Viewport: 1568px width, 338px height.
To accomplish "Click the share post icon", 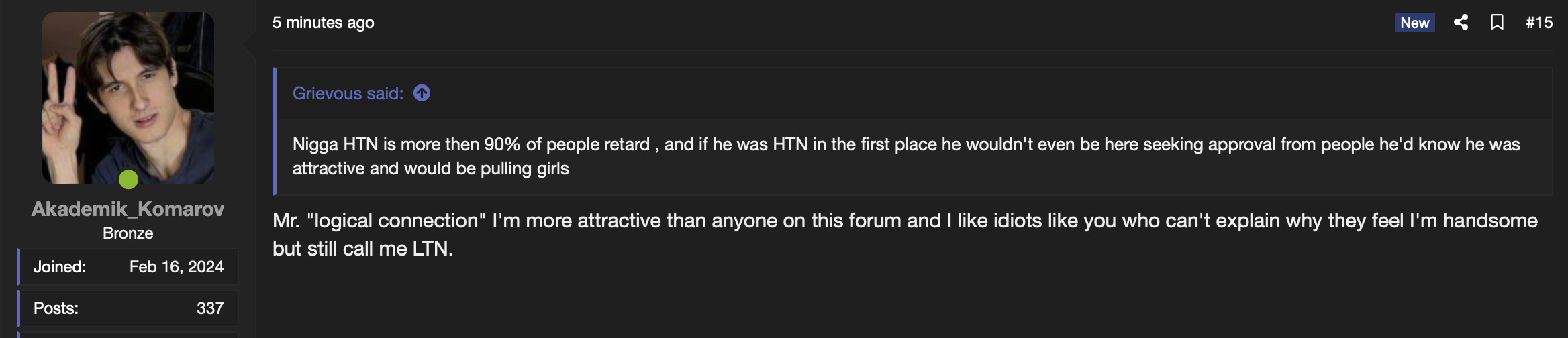I will pos(1461,23).
